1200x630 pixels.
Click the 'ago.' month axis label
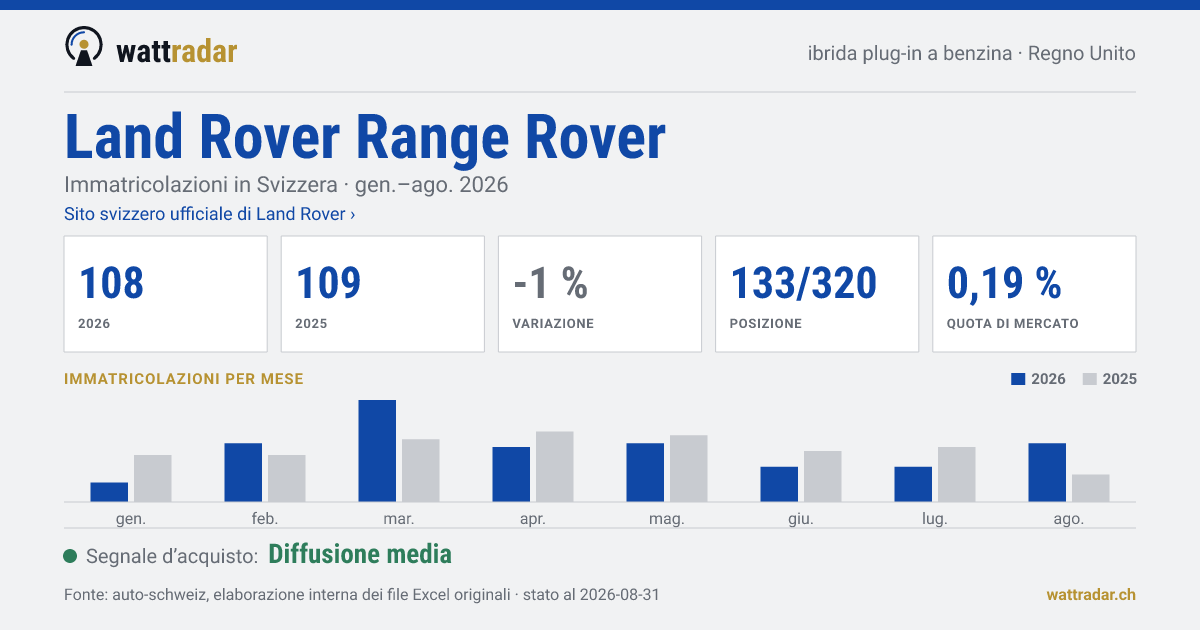[1069, 519]
